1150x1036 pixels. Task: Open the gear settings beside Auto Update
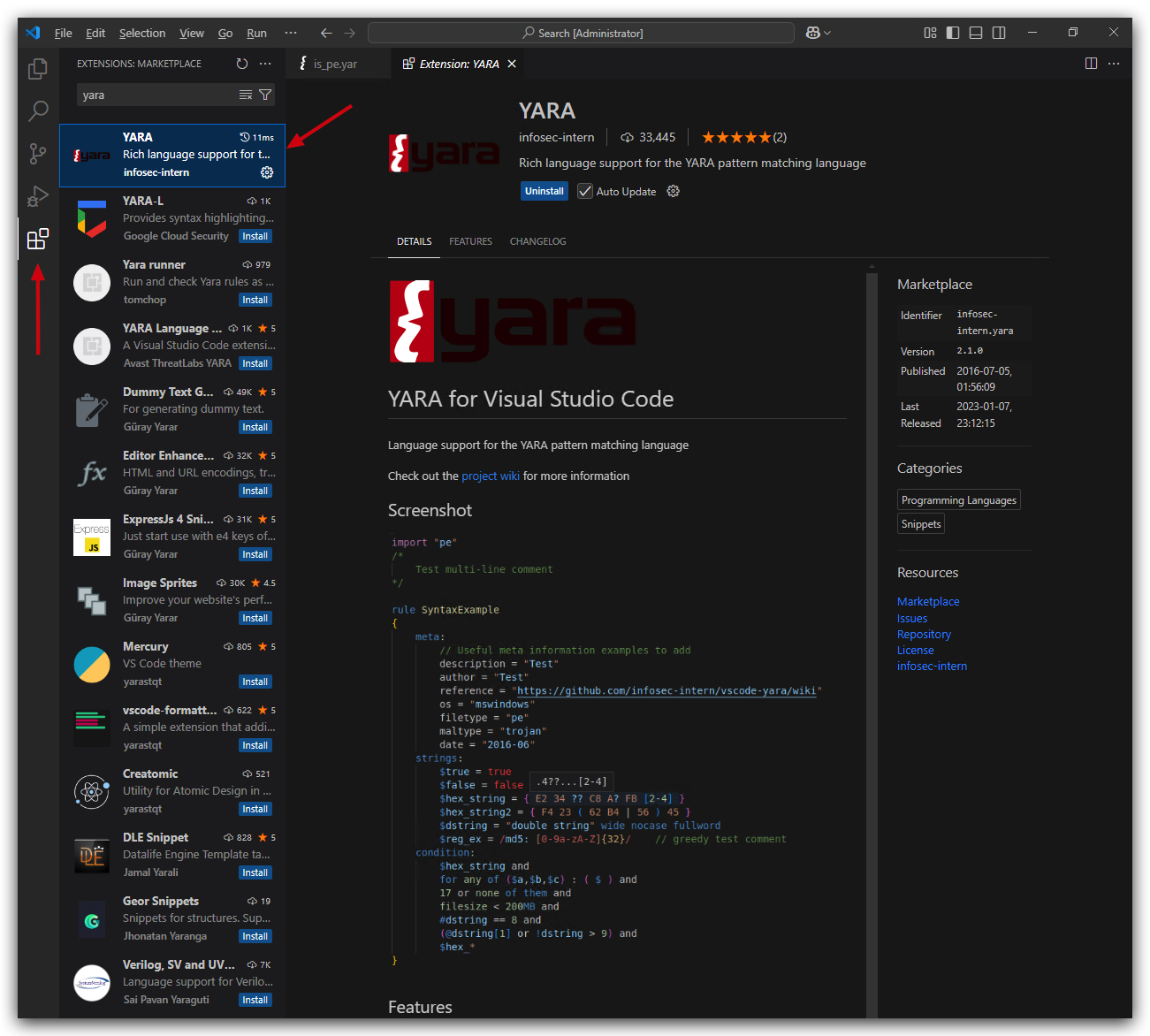(x=673, y=191)
